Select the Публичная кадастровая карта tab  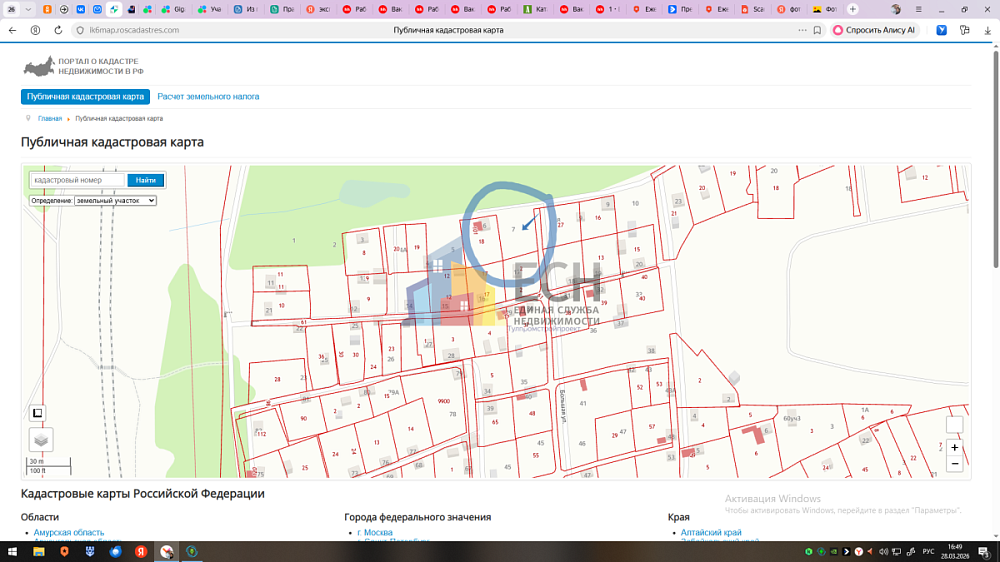pyautogui.click(x=85, y=97)
